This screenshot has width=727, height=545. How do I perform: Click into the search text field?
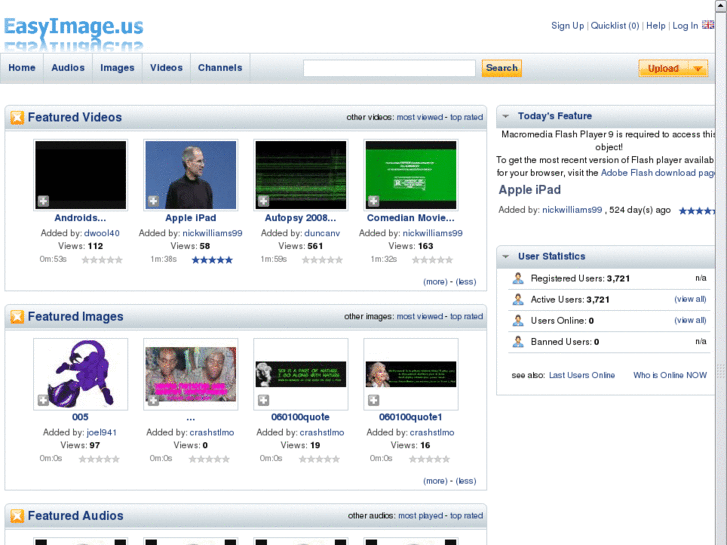(389, 68)
